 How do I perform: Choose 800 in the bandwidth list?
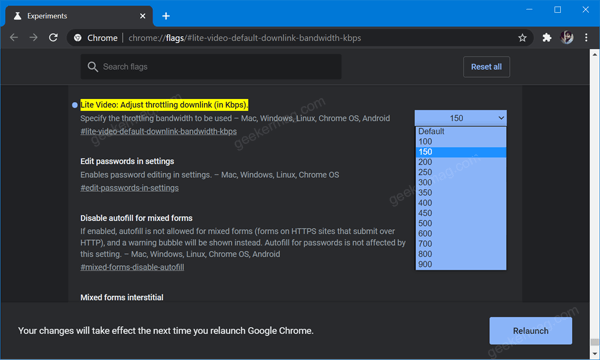(x=461, y=254)
